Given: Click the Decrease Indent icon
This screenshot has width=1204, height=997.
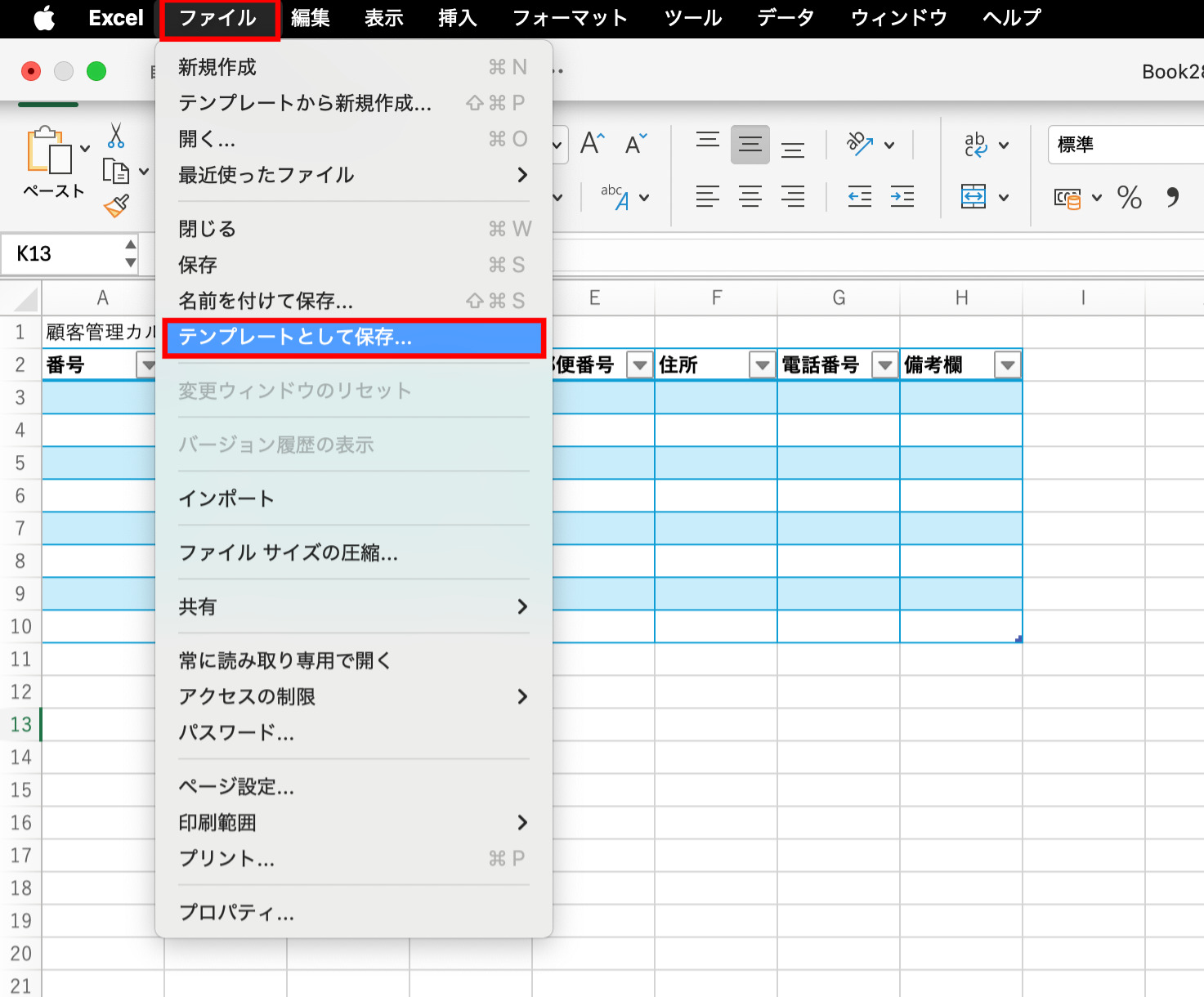Looking at the screenshot, I should pyautogui.click(x=859, y=197).
